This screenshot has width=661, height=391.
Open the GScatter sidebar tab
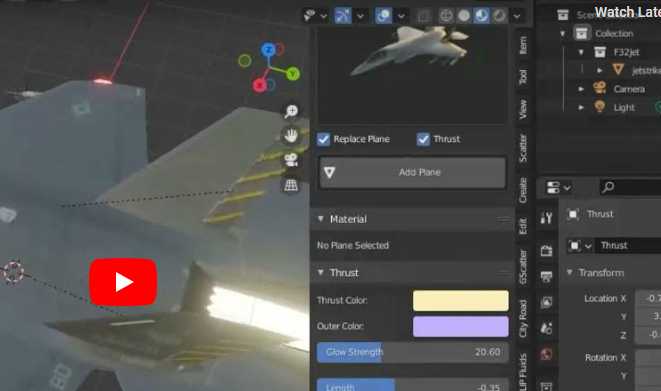pos(523,267)
